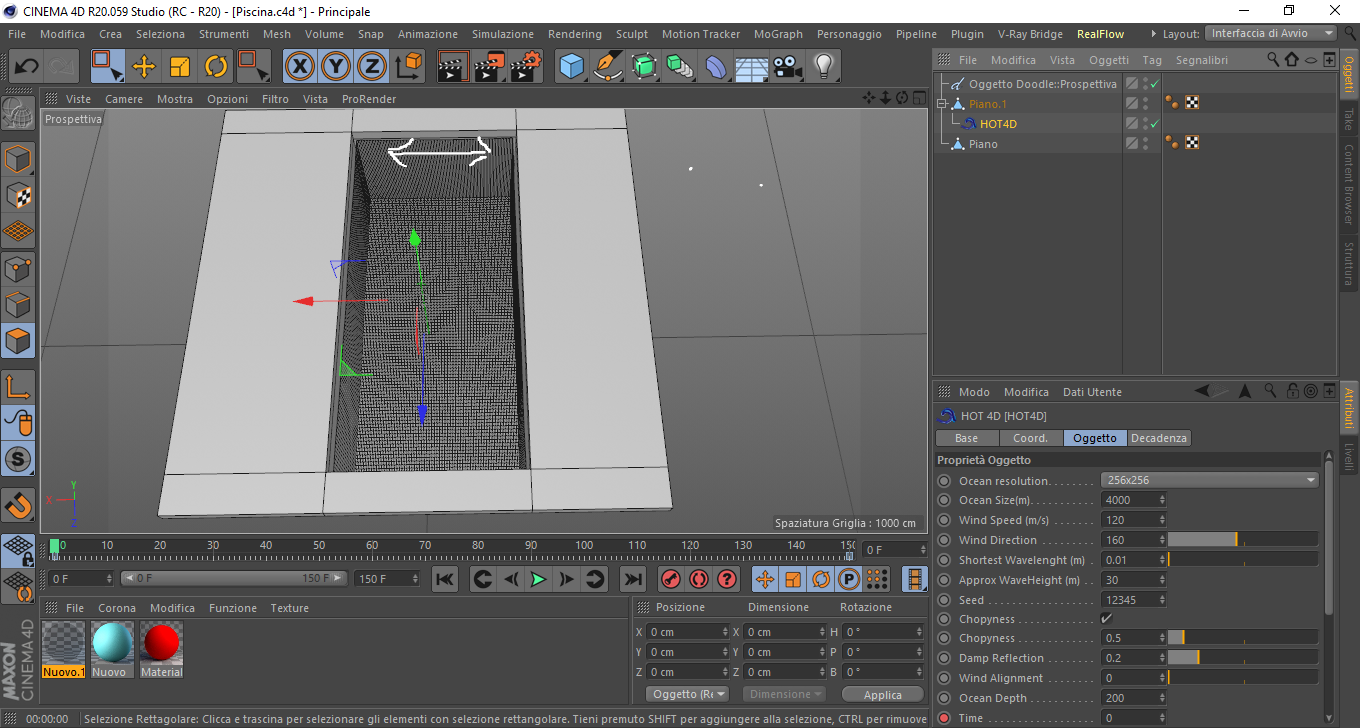Step the end frame 150 F spinner
The image size is (1360, 728).
[x=418, y=578]
